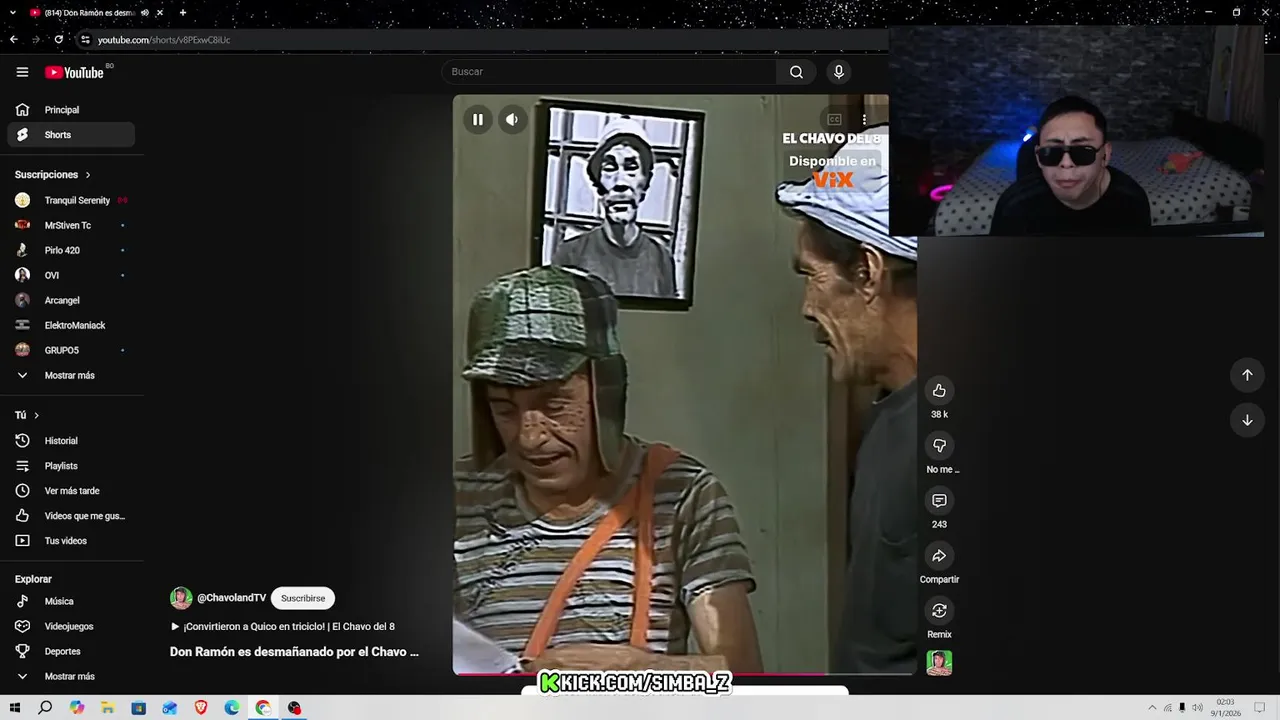Open the Windows Start menu
The image size is (1280, 720).
(14, 708)
